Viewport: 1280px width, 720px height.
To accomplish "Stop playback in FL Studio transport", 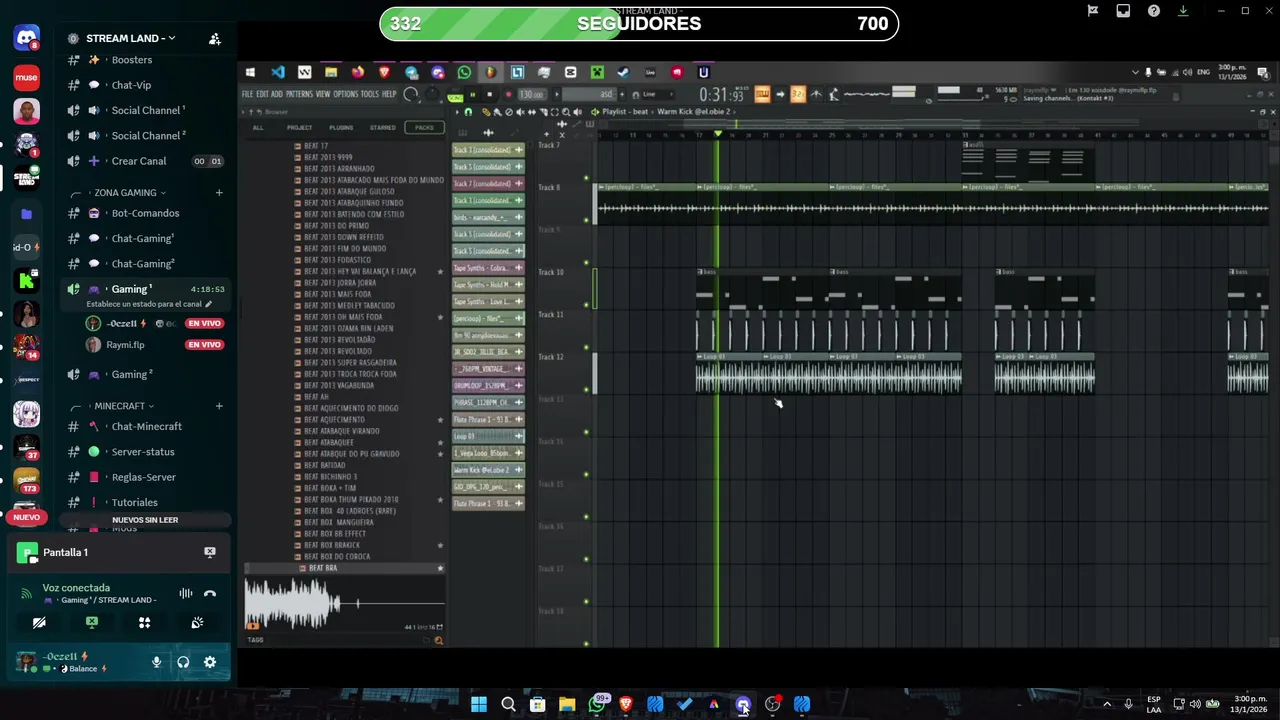I will [x=489, y=94].
